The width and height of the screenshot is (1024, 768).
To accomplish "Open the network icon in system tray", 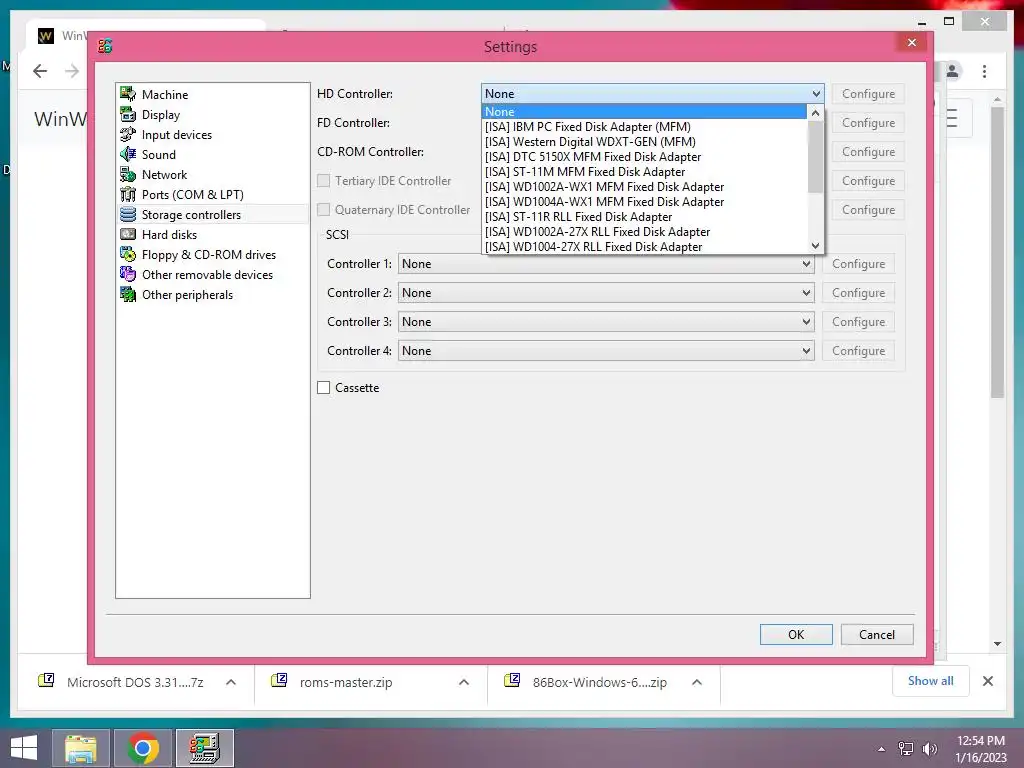I will (x=906, y=749).
